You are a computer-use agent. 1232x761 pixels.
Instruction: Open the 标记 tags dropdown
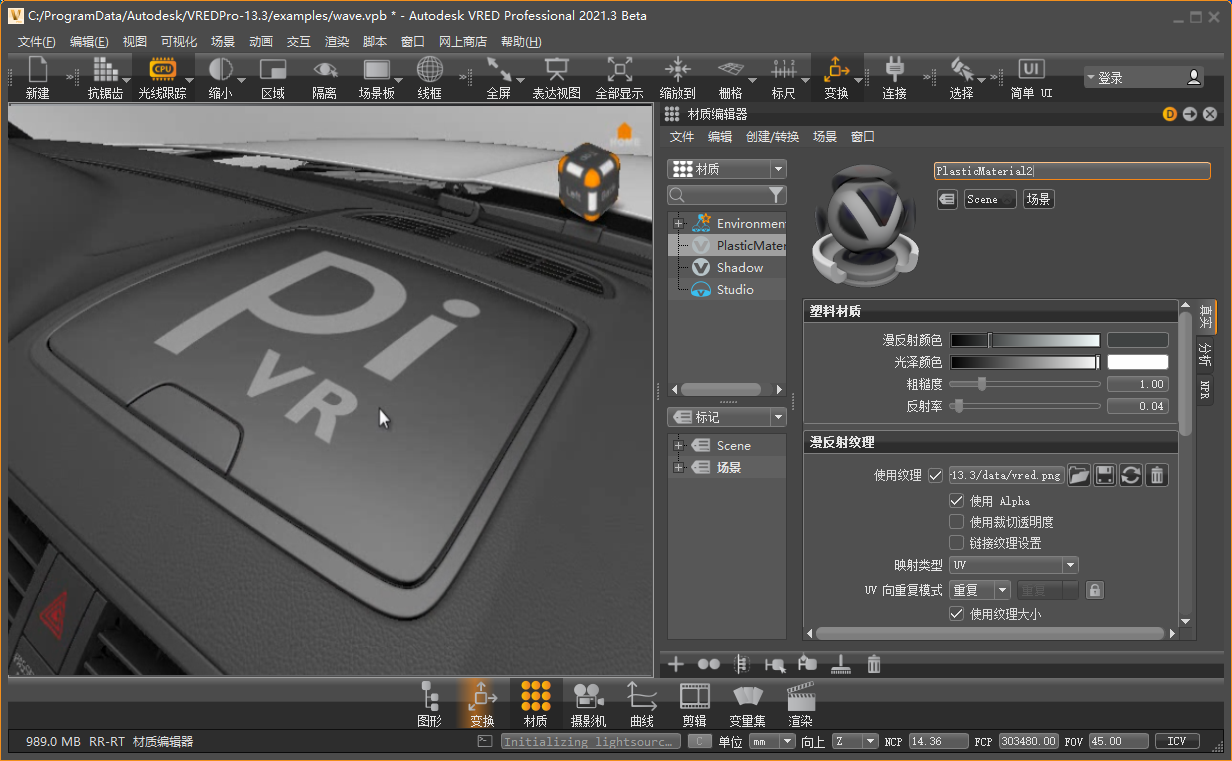click(727, 417)
